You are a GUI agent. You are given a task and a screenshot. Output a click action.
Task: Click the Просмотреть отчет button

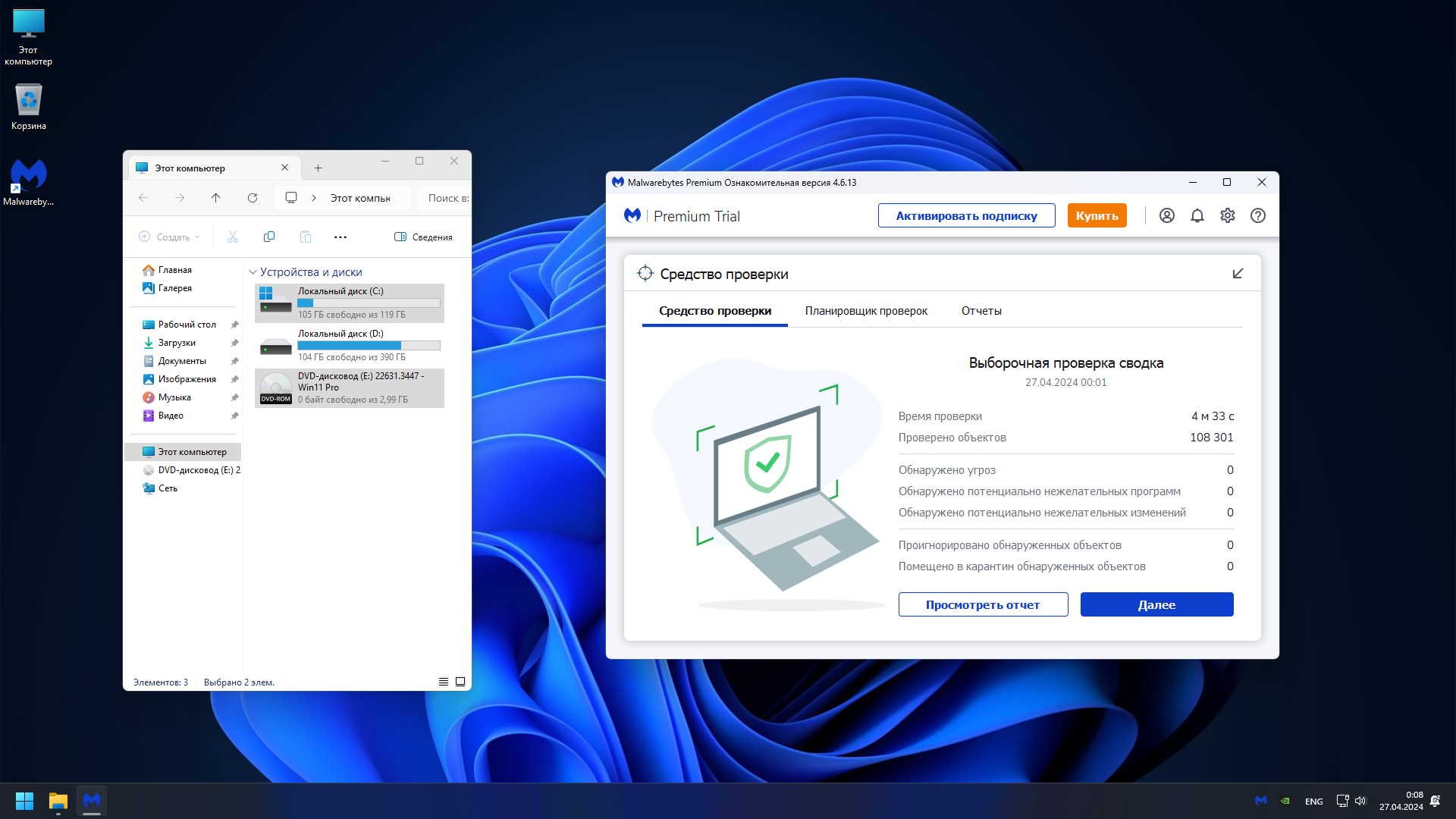(x=983, y=604)
